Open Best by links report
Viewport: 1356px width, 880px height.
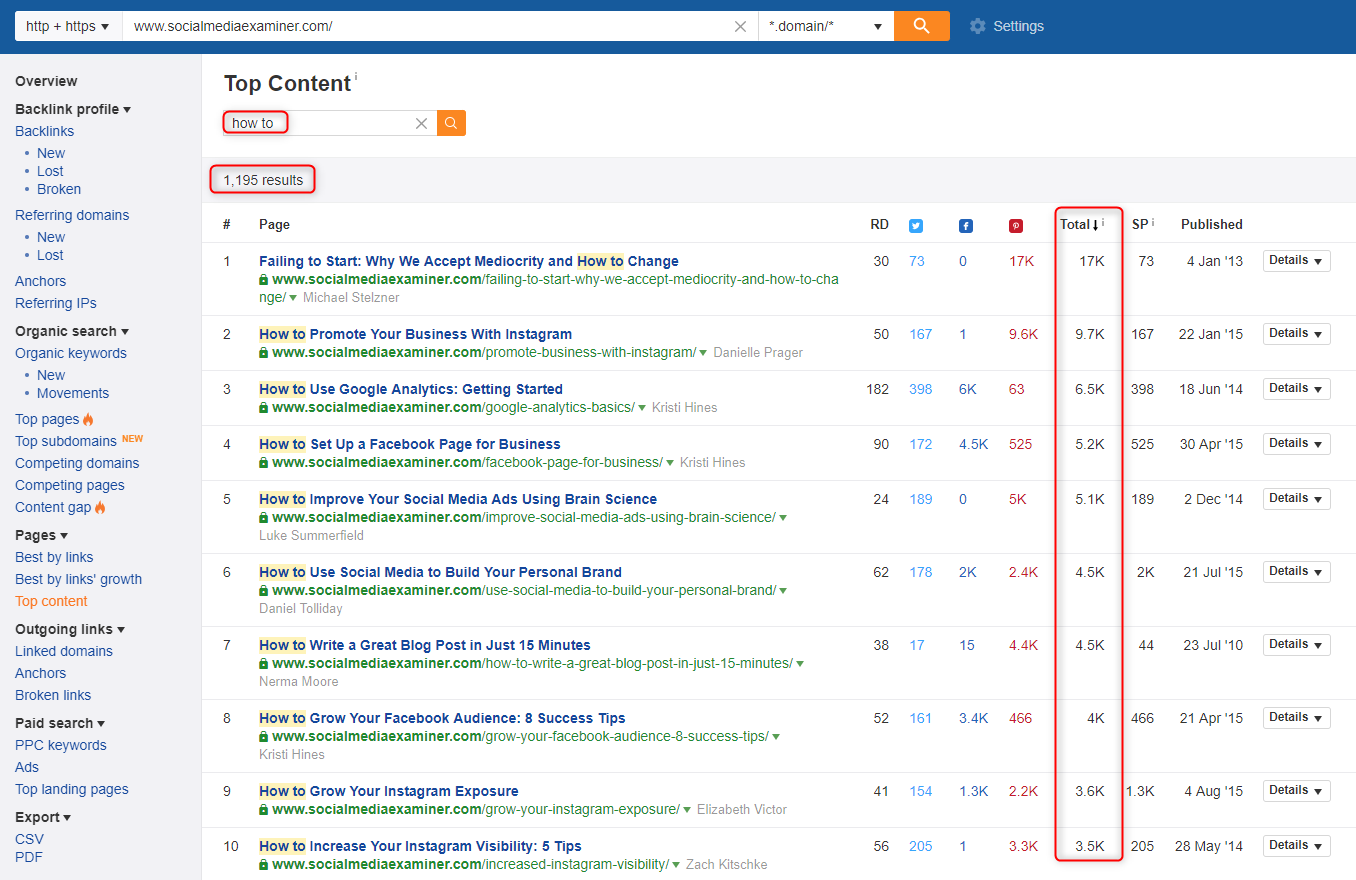click(54, 557)
